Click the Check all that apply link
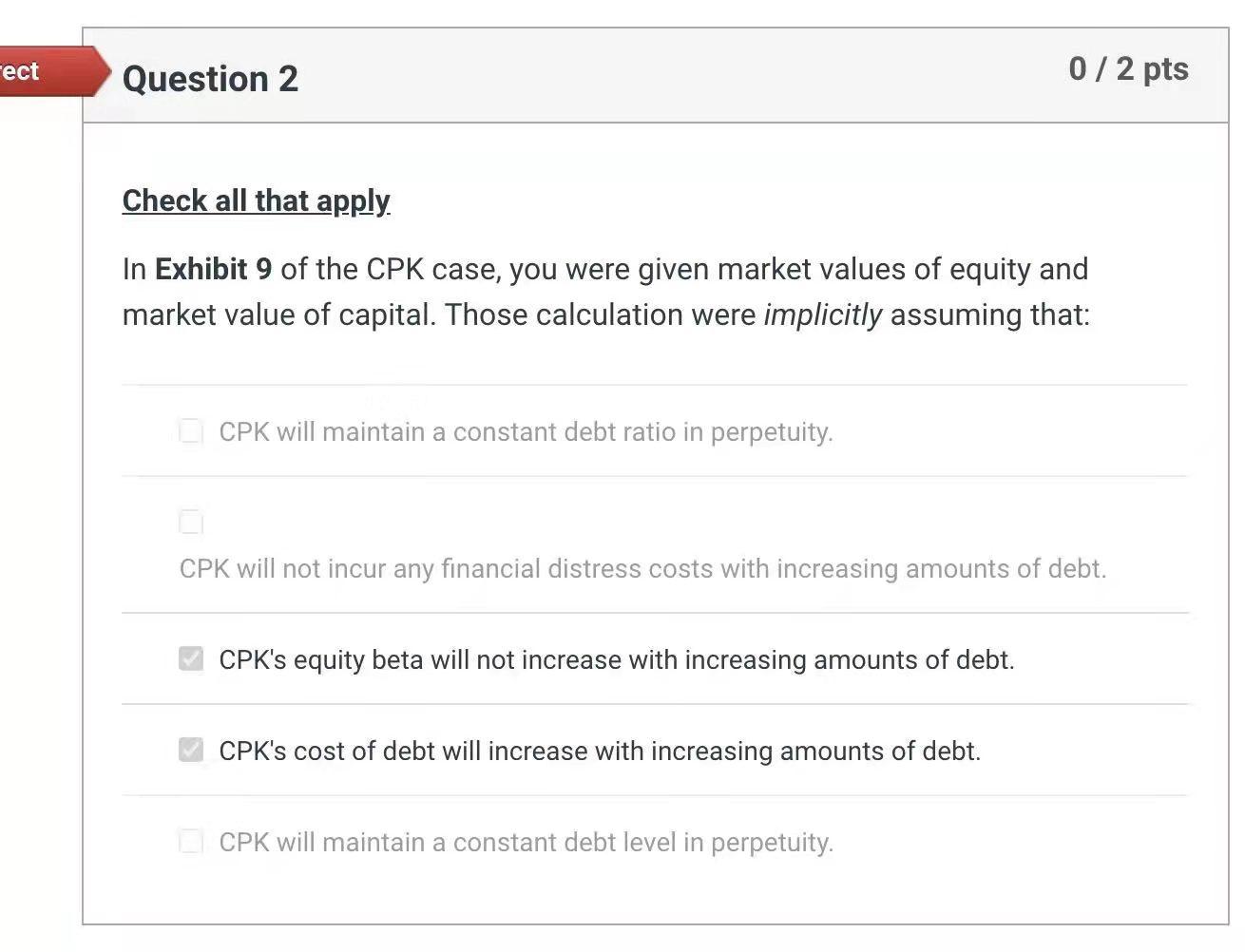 (255, 200)
